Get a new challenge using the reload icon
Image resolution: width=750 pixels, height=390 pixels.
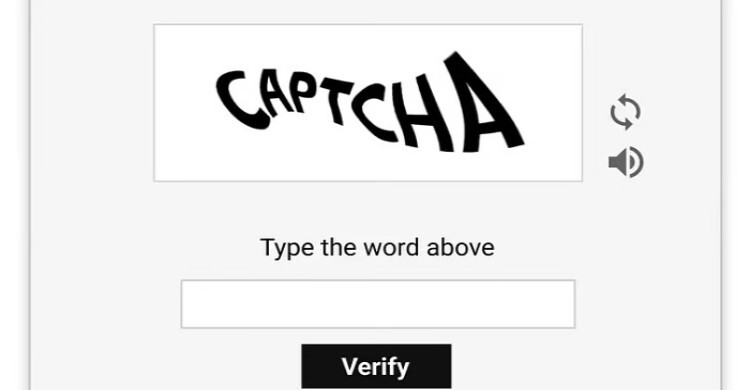point(625,111)
